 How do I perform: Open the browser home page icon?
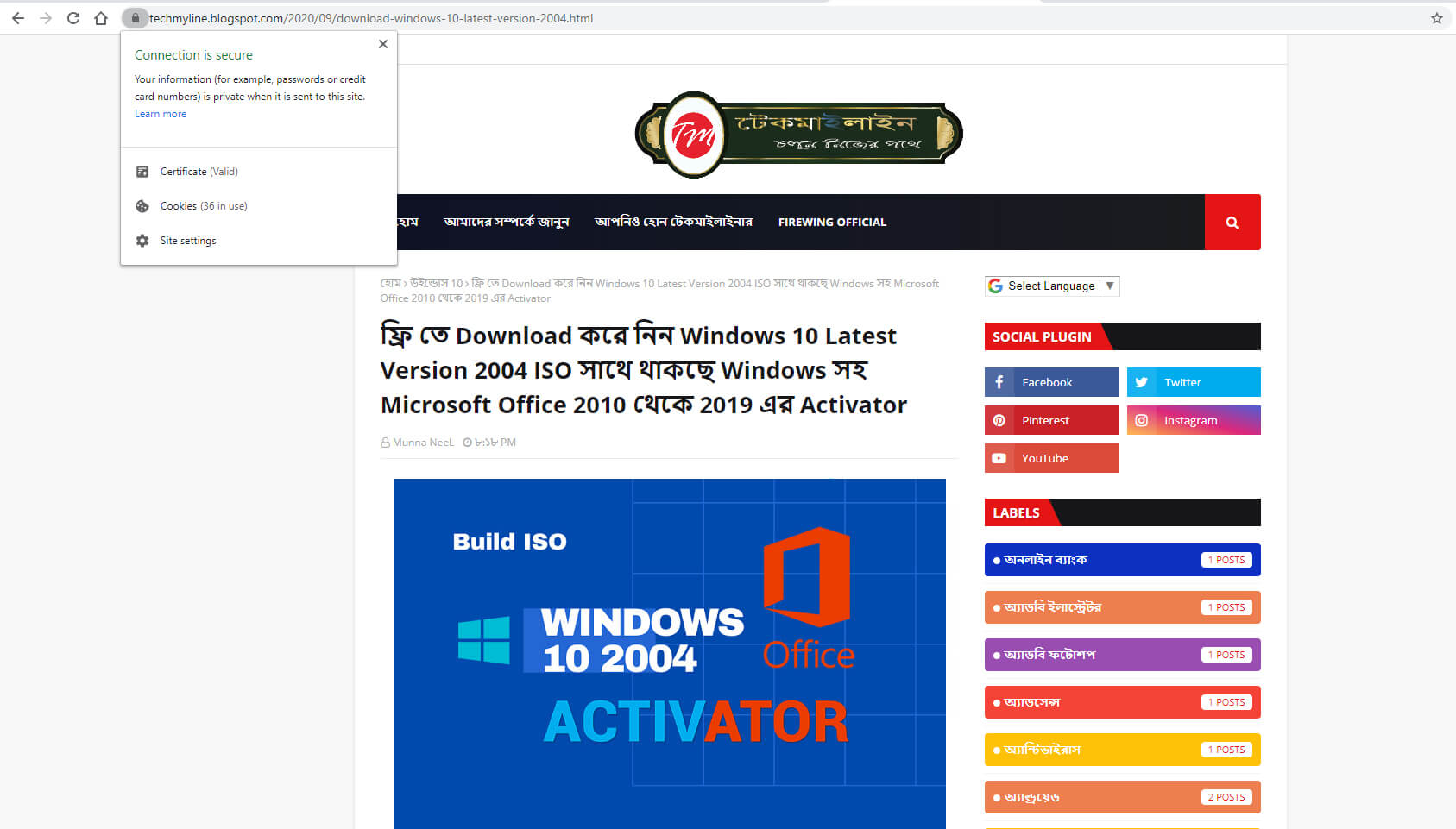click(x=101, y=18)
